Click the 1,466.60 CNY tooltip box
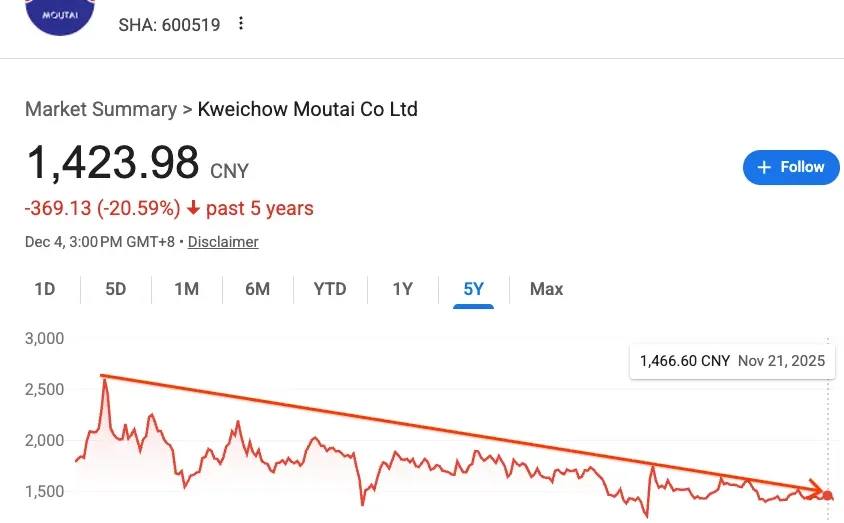 (732, 361)
